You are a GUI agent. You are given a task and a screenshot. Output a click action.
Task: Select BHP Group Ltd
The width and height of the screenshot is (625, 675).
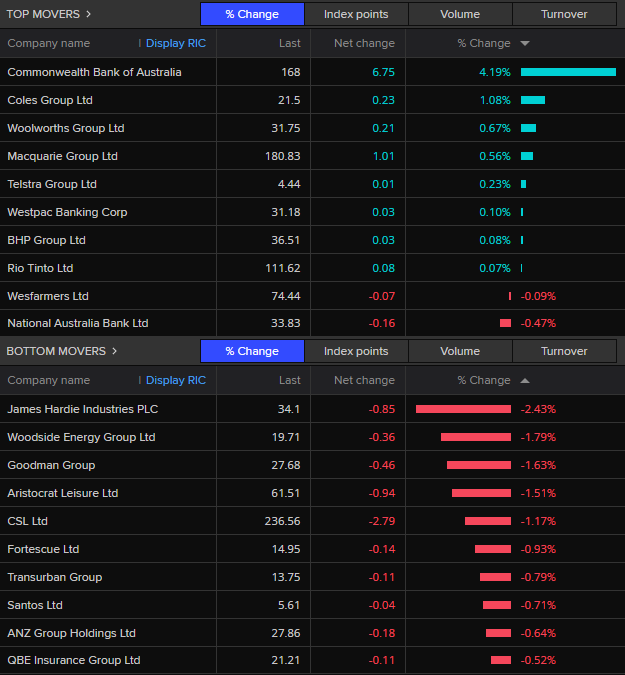pos(46,240)
